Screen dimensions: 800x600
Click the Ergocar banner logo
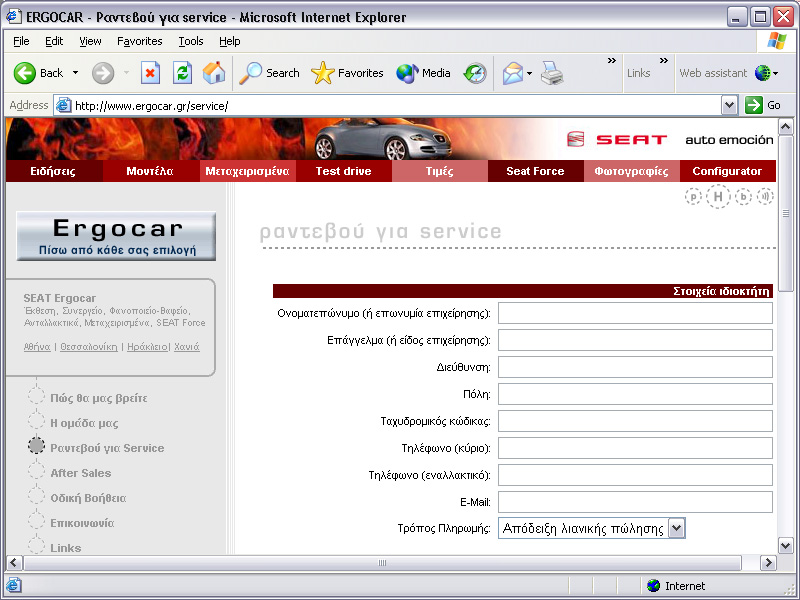coord(116,236)
